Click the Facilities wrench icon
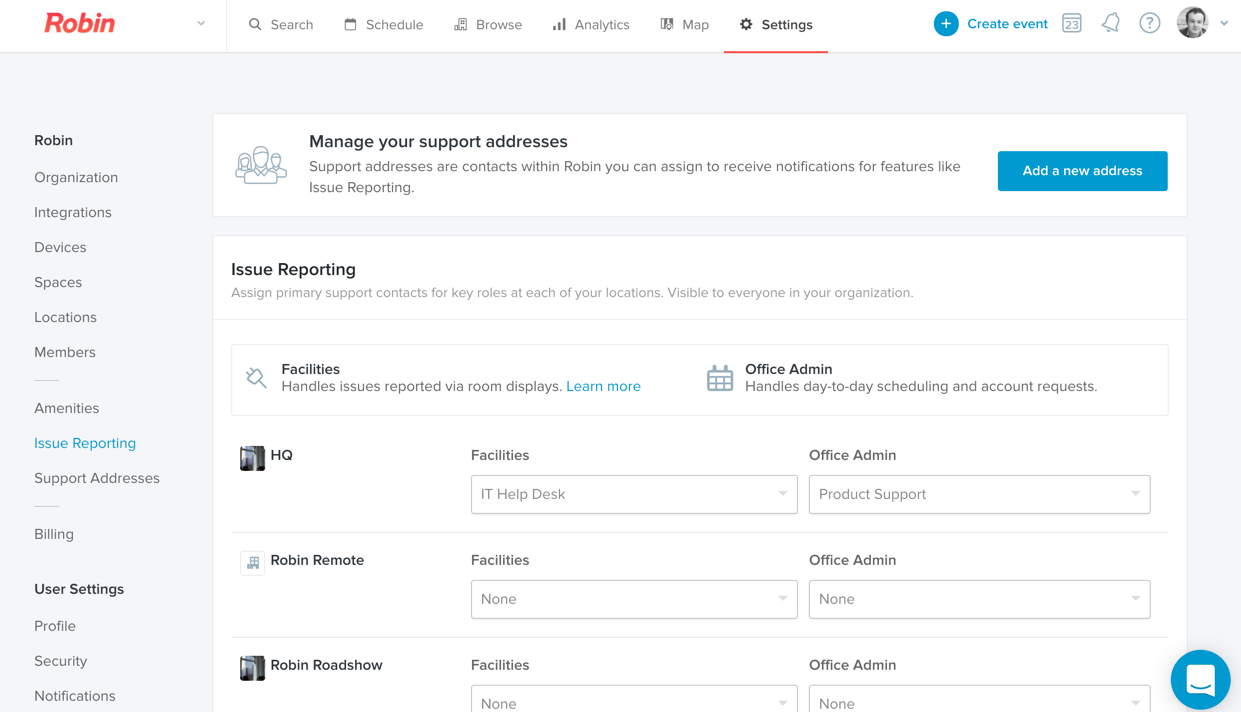 coord(256,377)
